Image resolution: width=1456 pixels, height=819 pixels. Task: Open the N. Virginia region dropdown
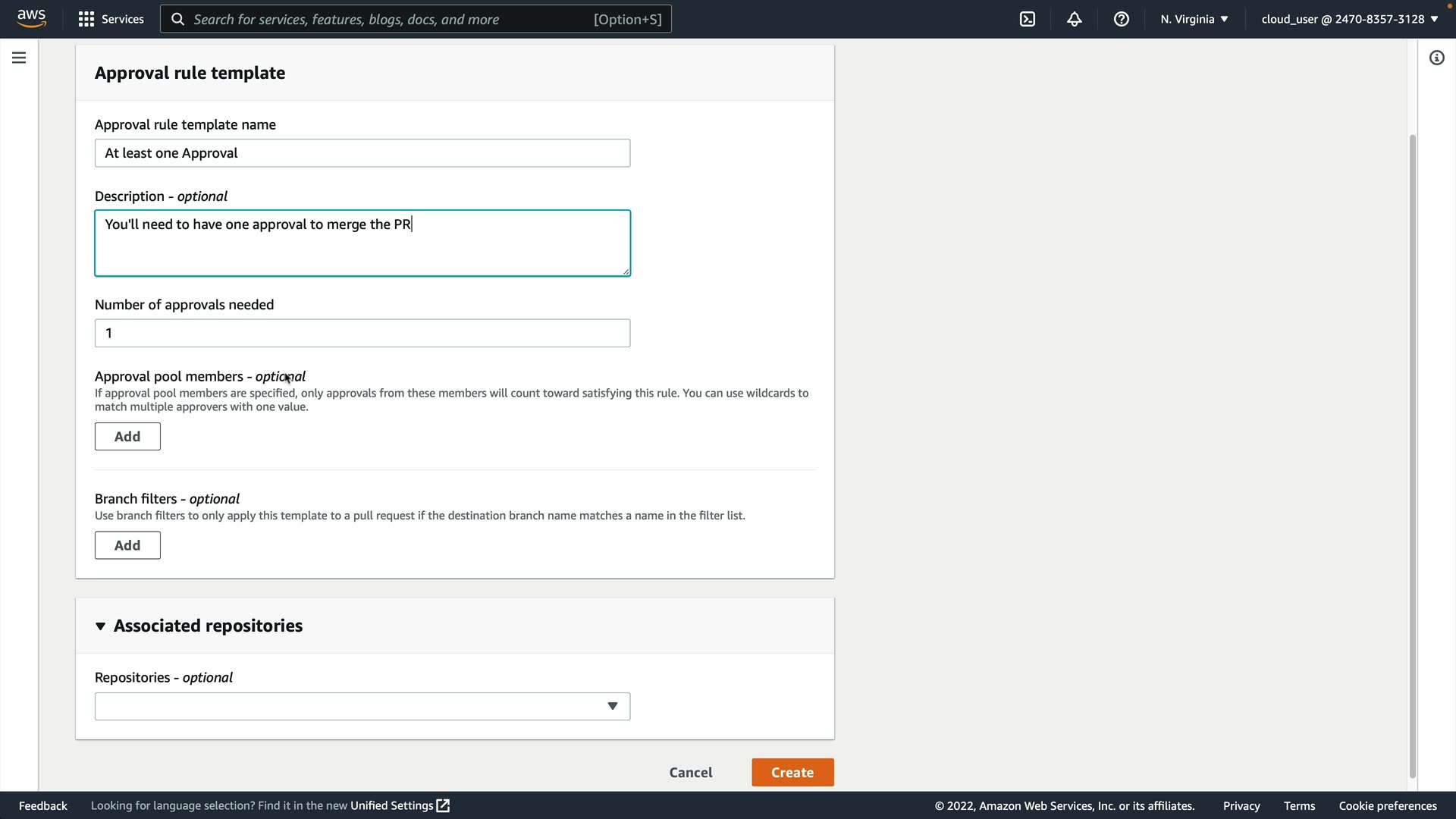[1194, 19]
